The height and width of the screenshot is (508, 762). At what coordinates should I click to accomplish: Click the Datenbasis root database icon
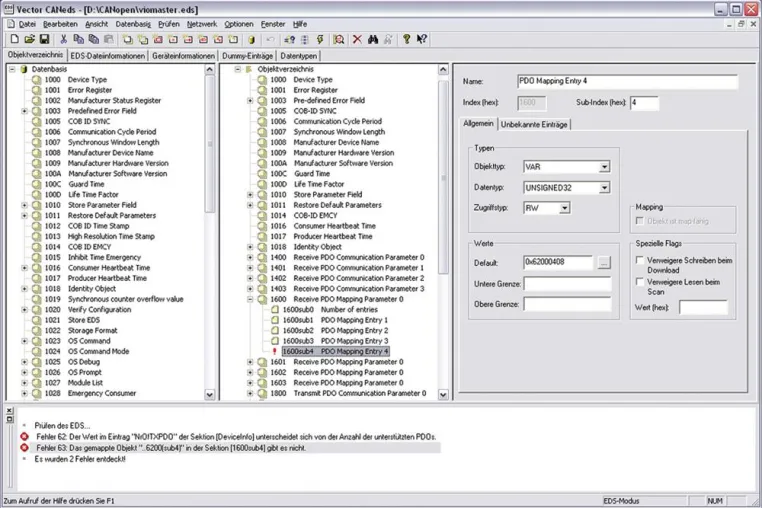pyautogui.click(x=23, y=69)
